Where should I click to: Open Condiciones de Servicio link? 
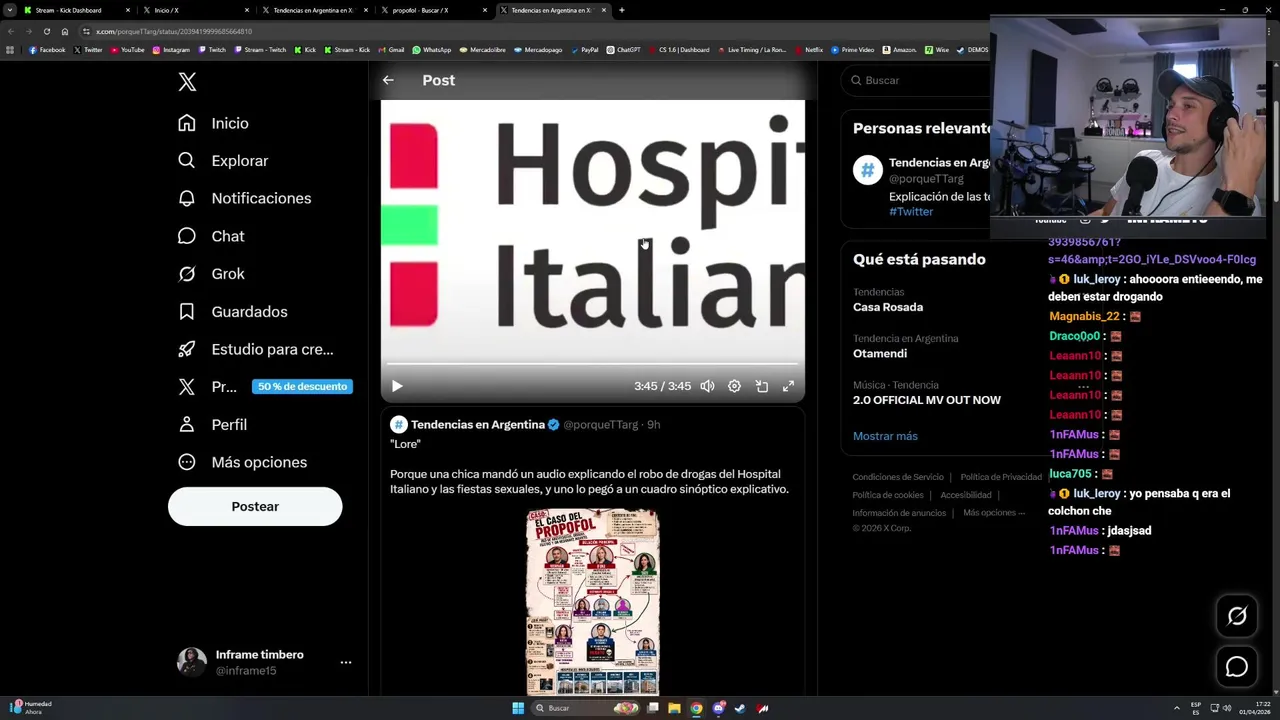pos(898,477)
